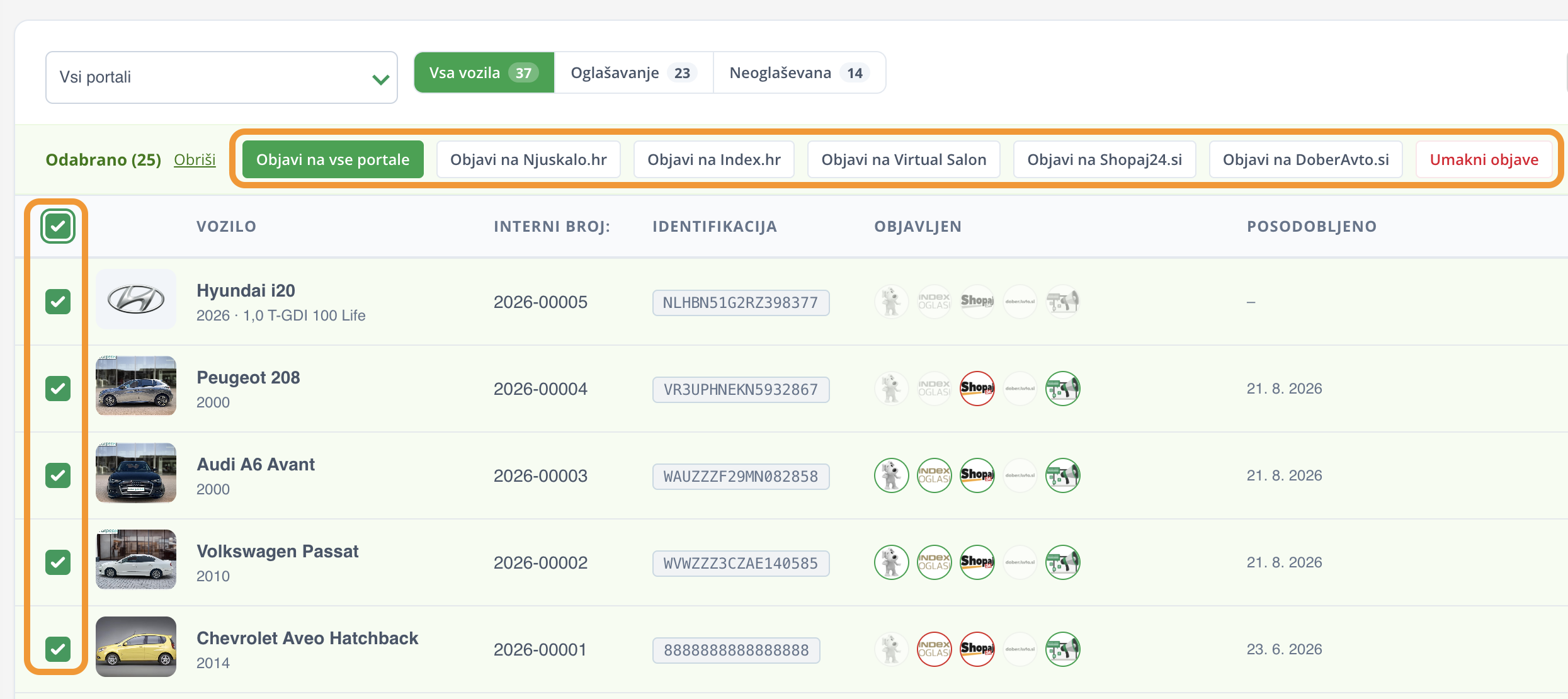Open the yellow Chevrolet Aveo thumbnail
Image resolution: width=1568 pixels, height=699 pixels.
pos(136,647)
